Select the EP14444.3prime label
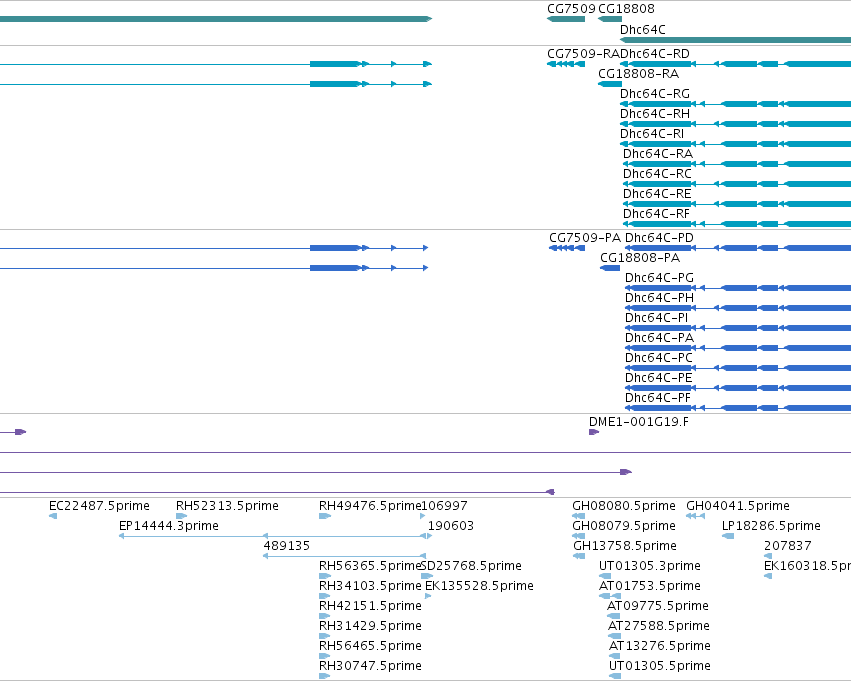 [x=169, y=526]
